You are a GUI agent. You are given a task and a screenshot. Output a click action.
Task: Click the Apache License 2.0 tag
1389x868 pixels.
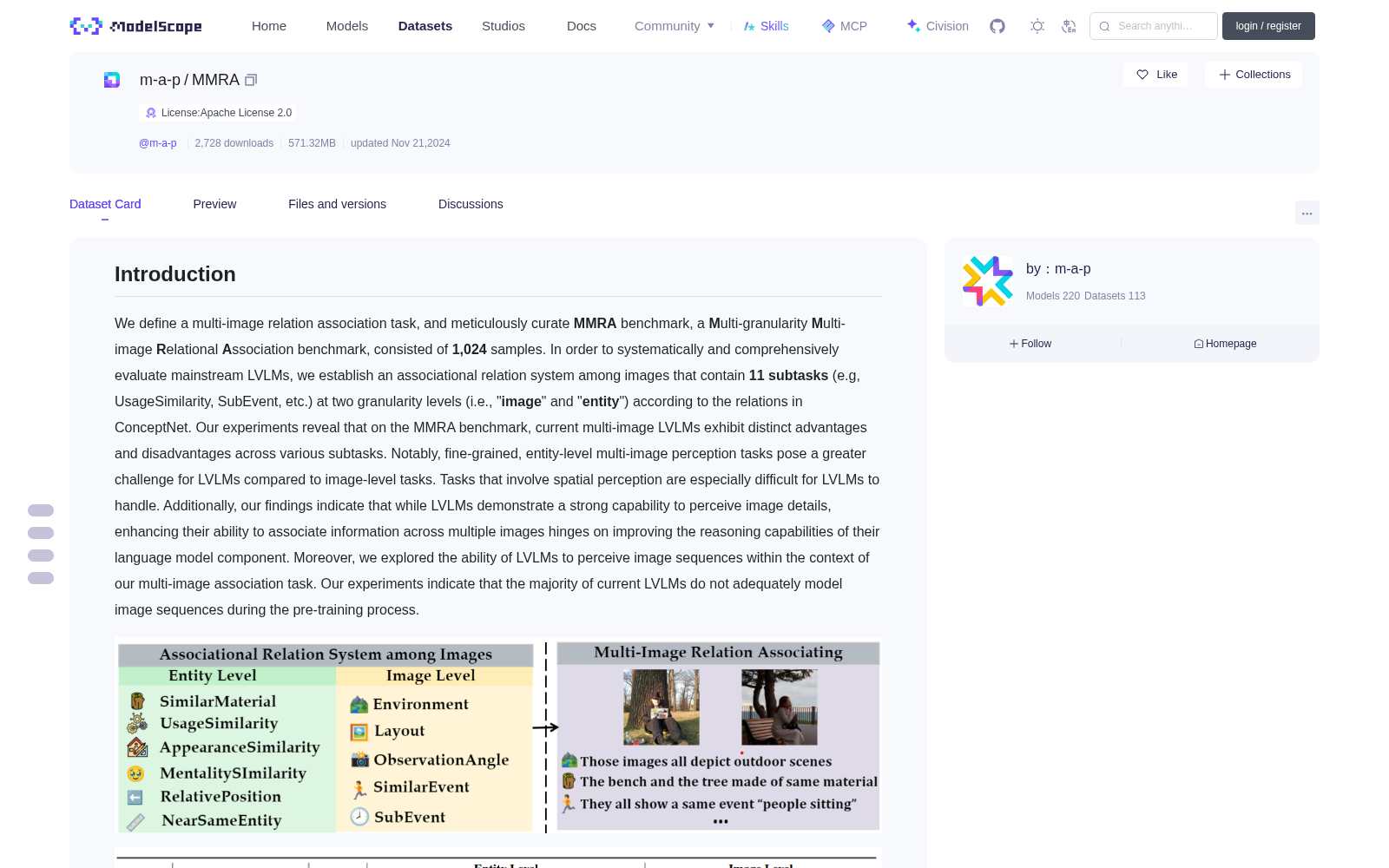[218, 113]
